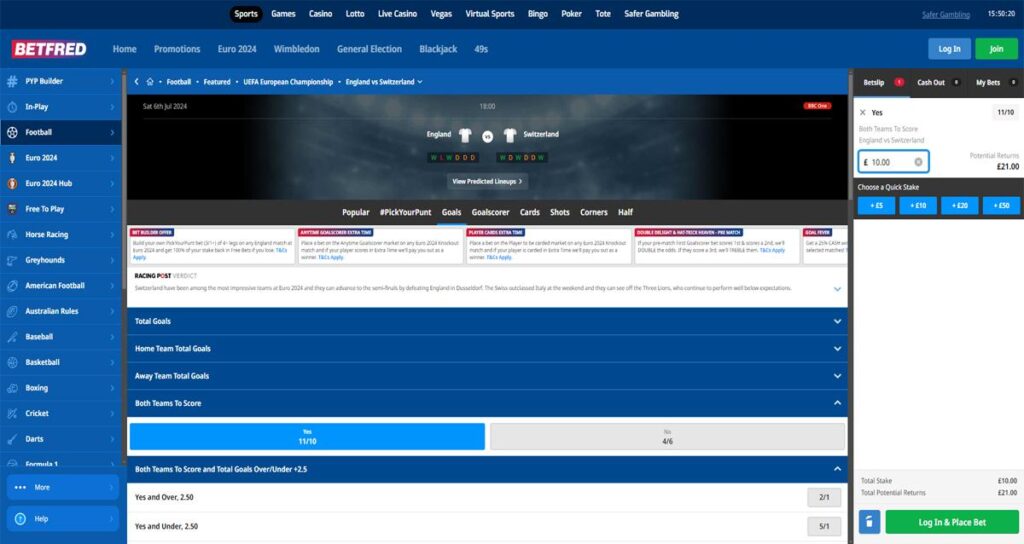Click the More ellipsis icon

(x=20, y=487)
